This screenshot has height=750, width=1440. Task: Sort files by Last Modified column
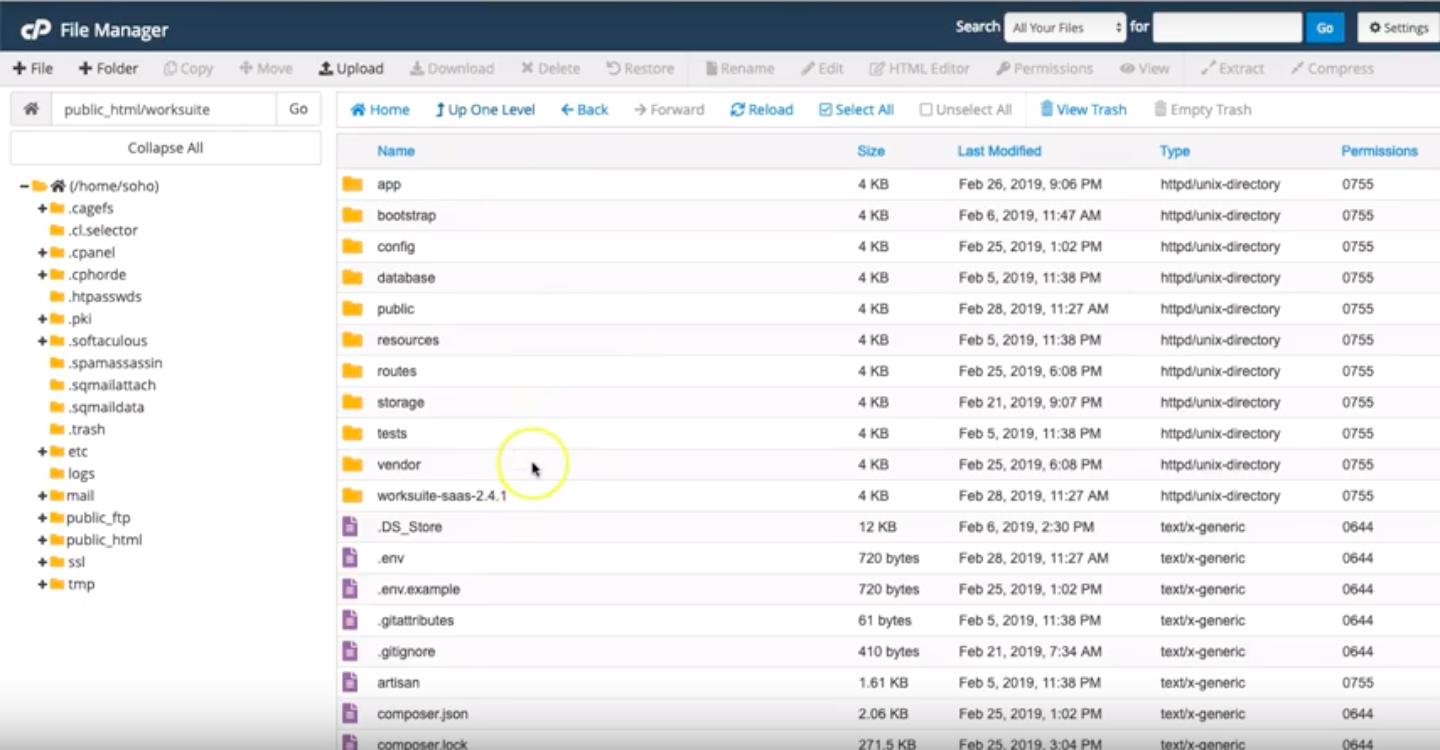[x=999, y=151]
